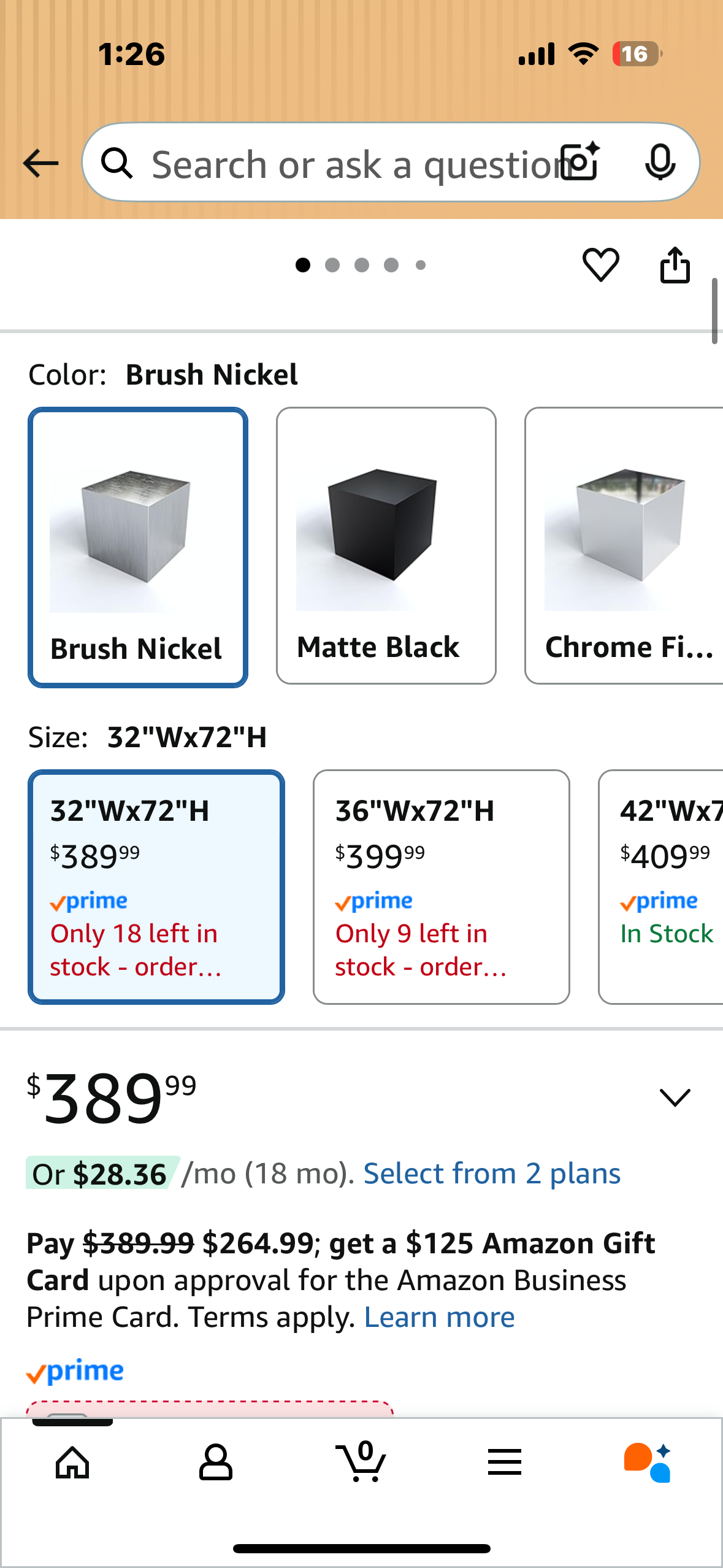This screenshot has width=723, height=1568.
Task: Add item to wish list heart
Action: click(600, 265)
